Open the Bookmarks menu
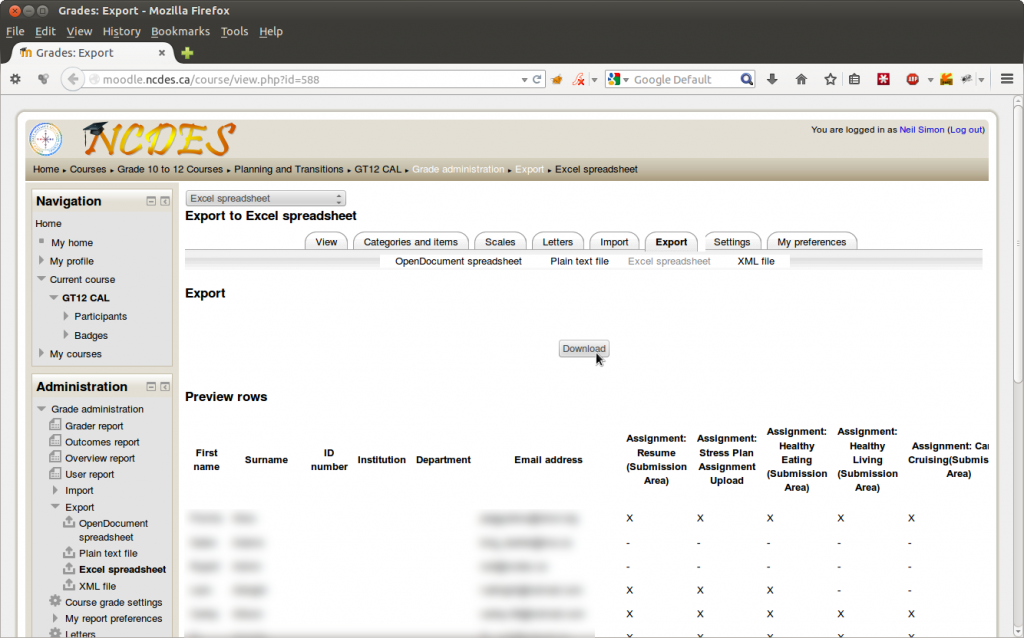Image resolution: width=1024 pixels, height=638 pixels. pyautogui.click(x=180, y=31)
